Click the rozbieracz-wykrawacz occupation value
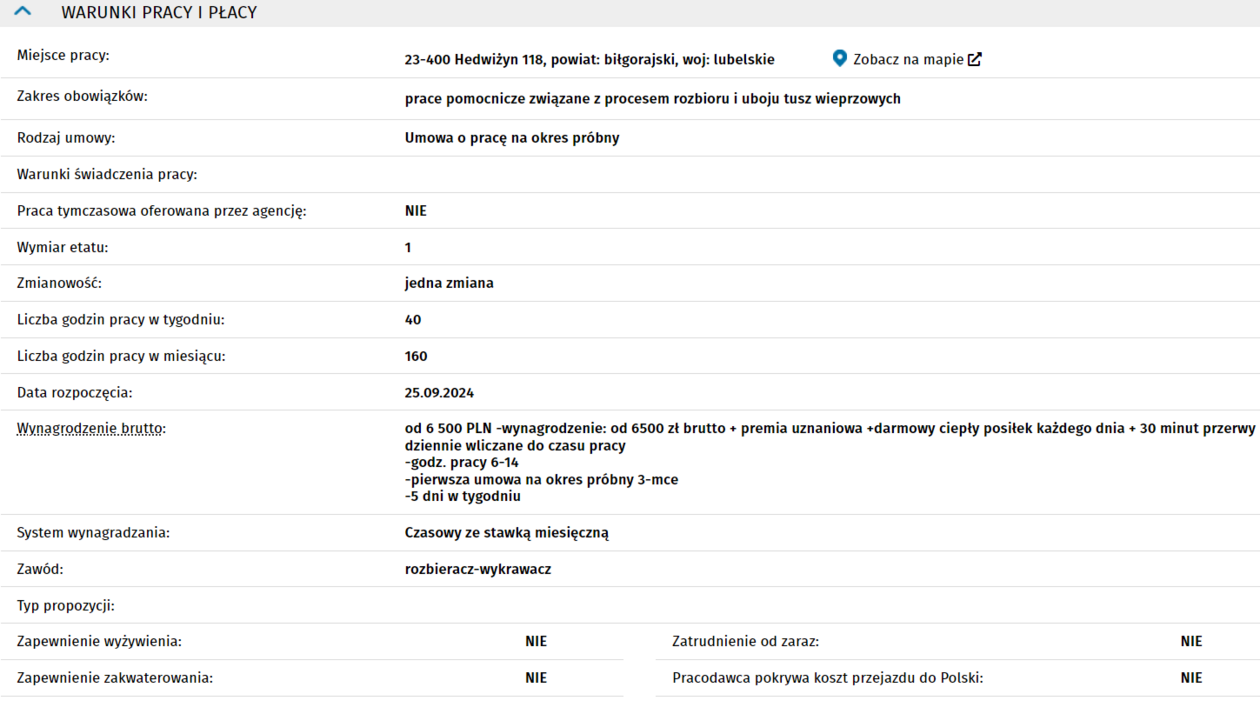The image size is (1260, 714). click(x=478, y=569)
